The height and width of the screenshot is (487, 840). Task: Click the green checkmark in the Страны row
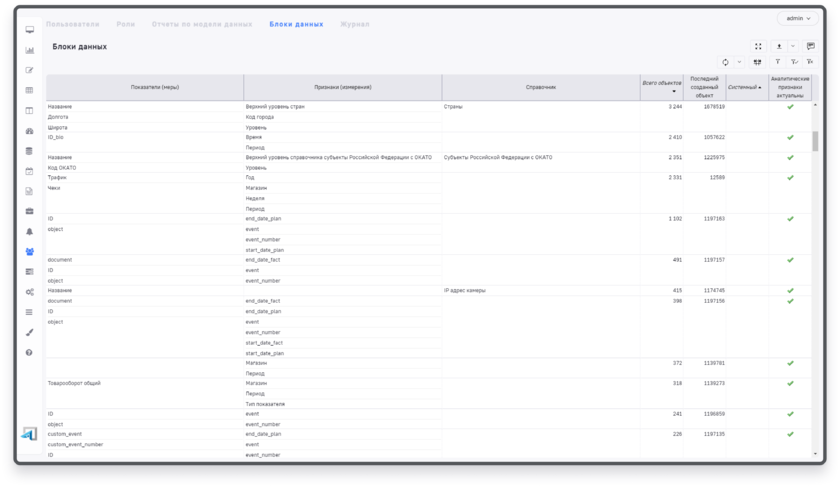click(x=790, y=106)
